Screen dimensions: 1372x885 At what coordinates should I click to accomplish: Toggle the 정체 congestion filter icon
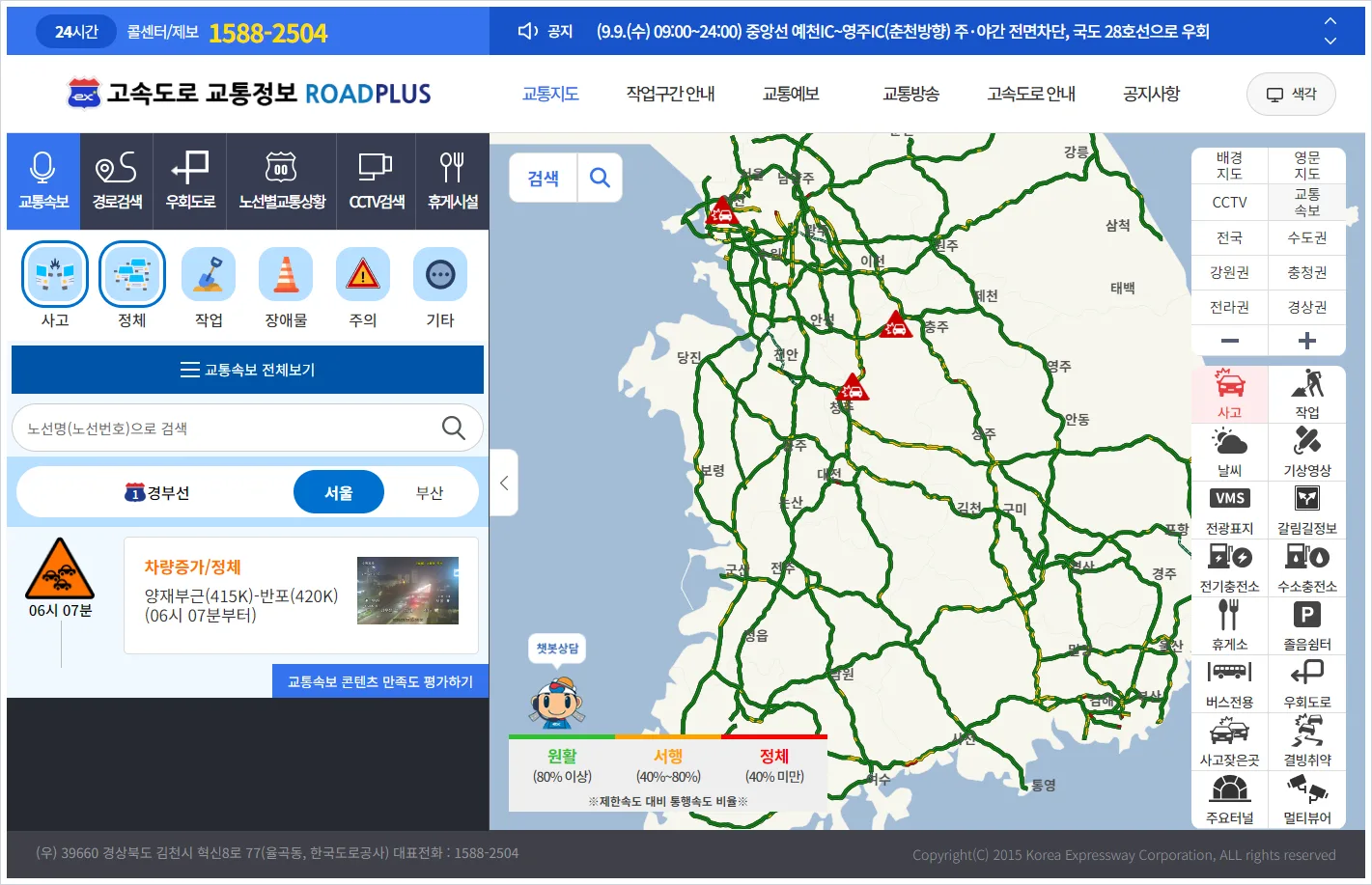tap(132, 274)
